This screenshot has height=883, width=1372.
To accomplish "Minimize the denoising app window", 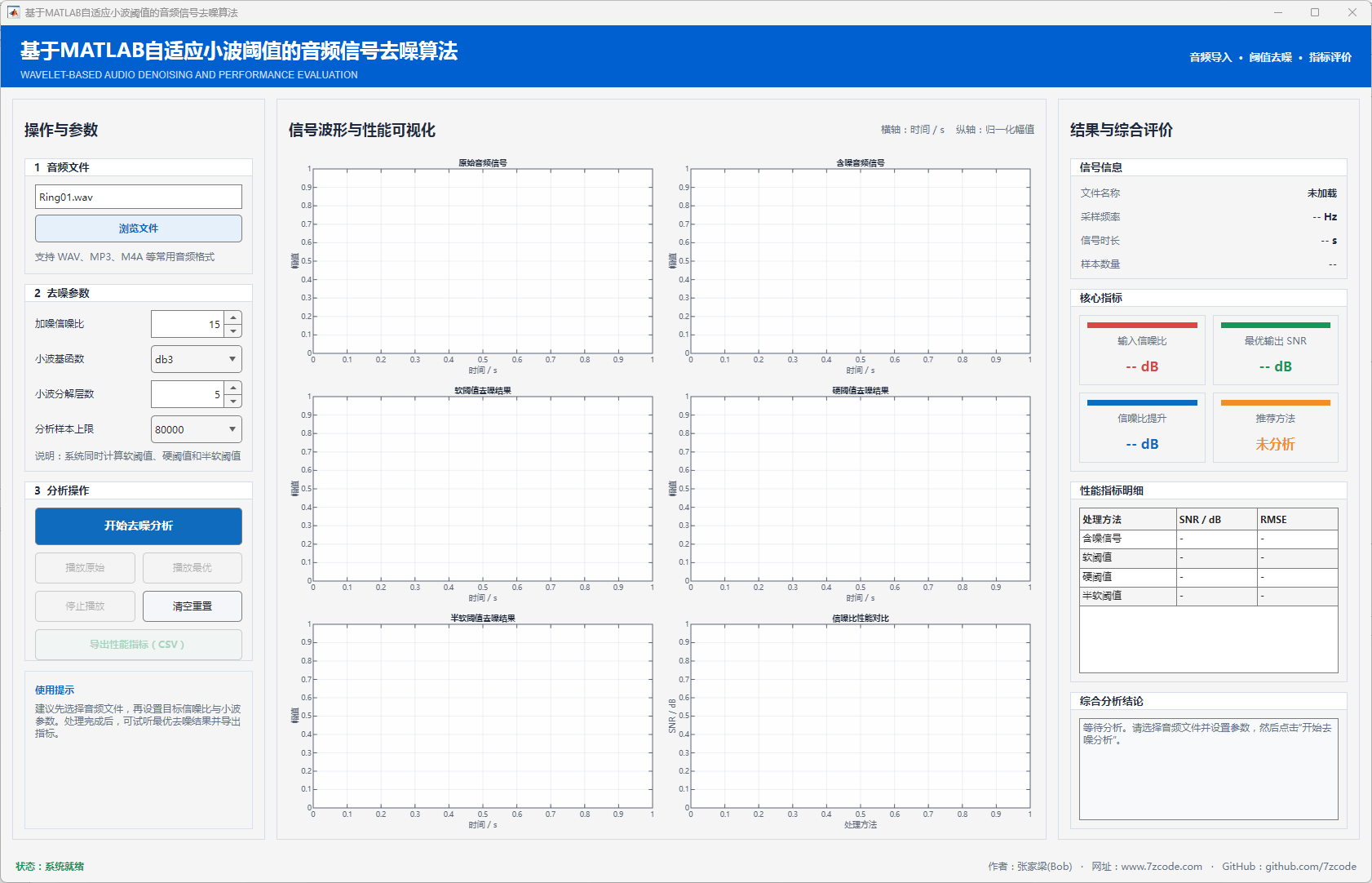I will (1278, 12).
